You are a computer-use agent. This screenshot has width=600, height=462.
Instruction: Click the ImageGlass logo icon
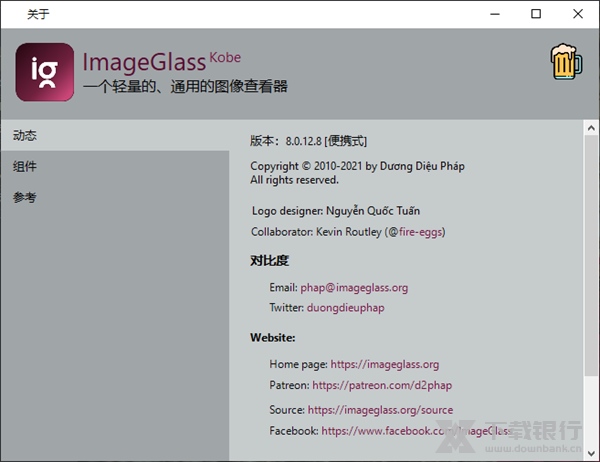[44, 72]
